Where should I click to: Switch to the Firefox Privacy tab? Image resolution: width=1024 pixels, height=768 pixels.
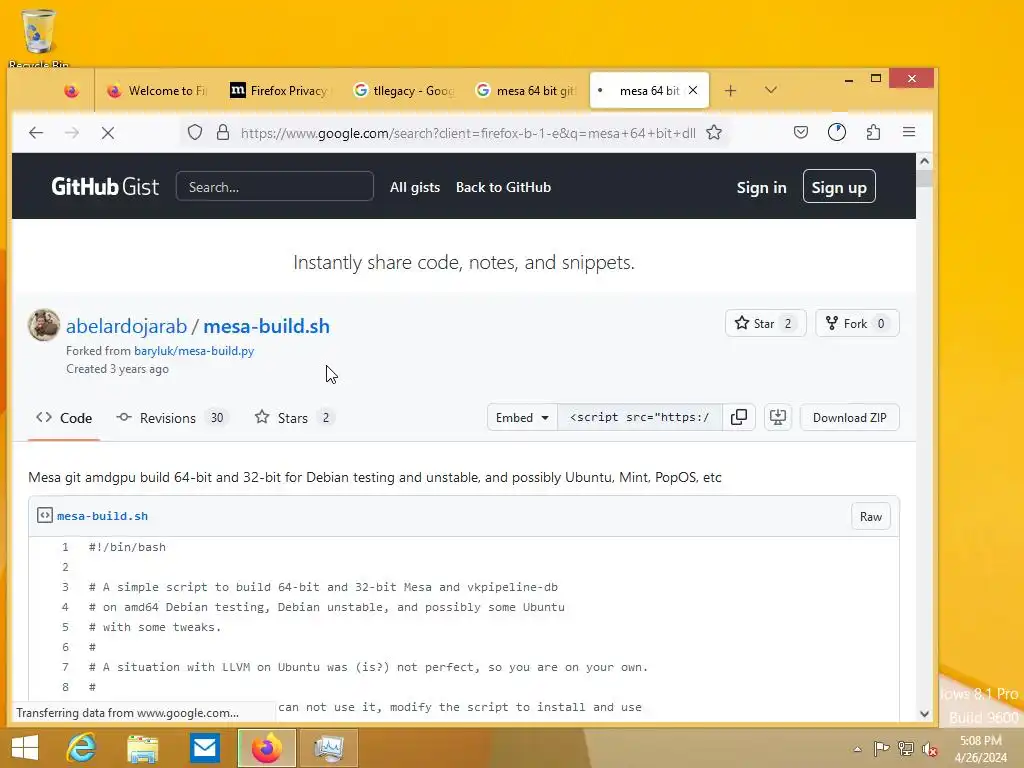[281, 91]
